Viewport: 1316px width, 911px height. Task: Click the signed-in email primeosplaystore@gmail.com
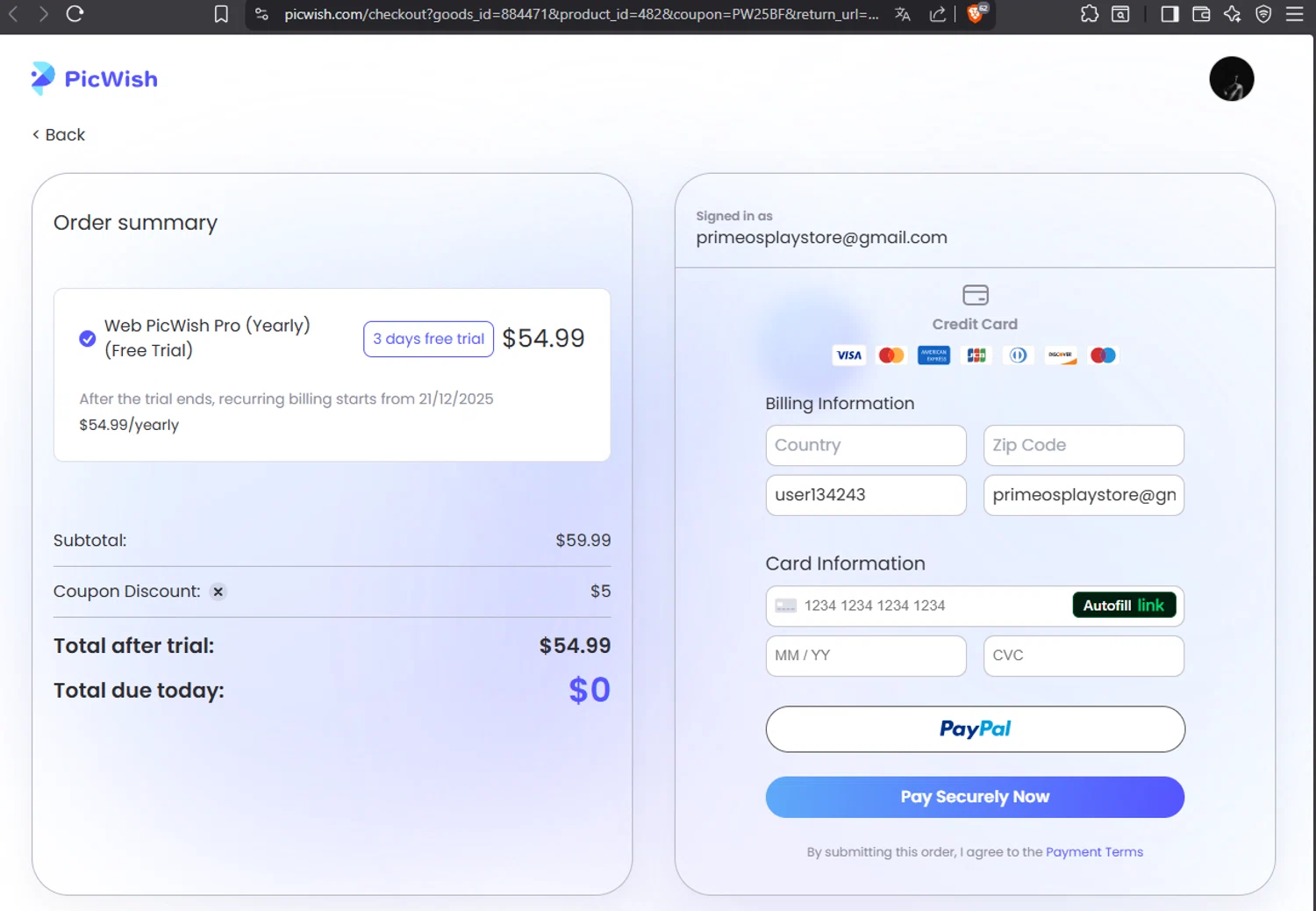click(x=821, y=238)
